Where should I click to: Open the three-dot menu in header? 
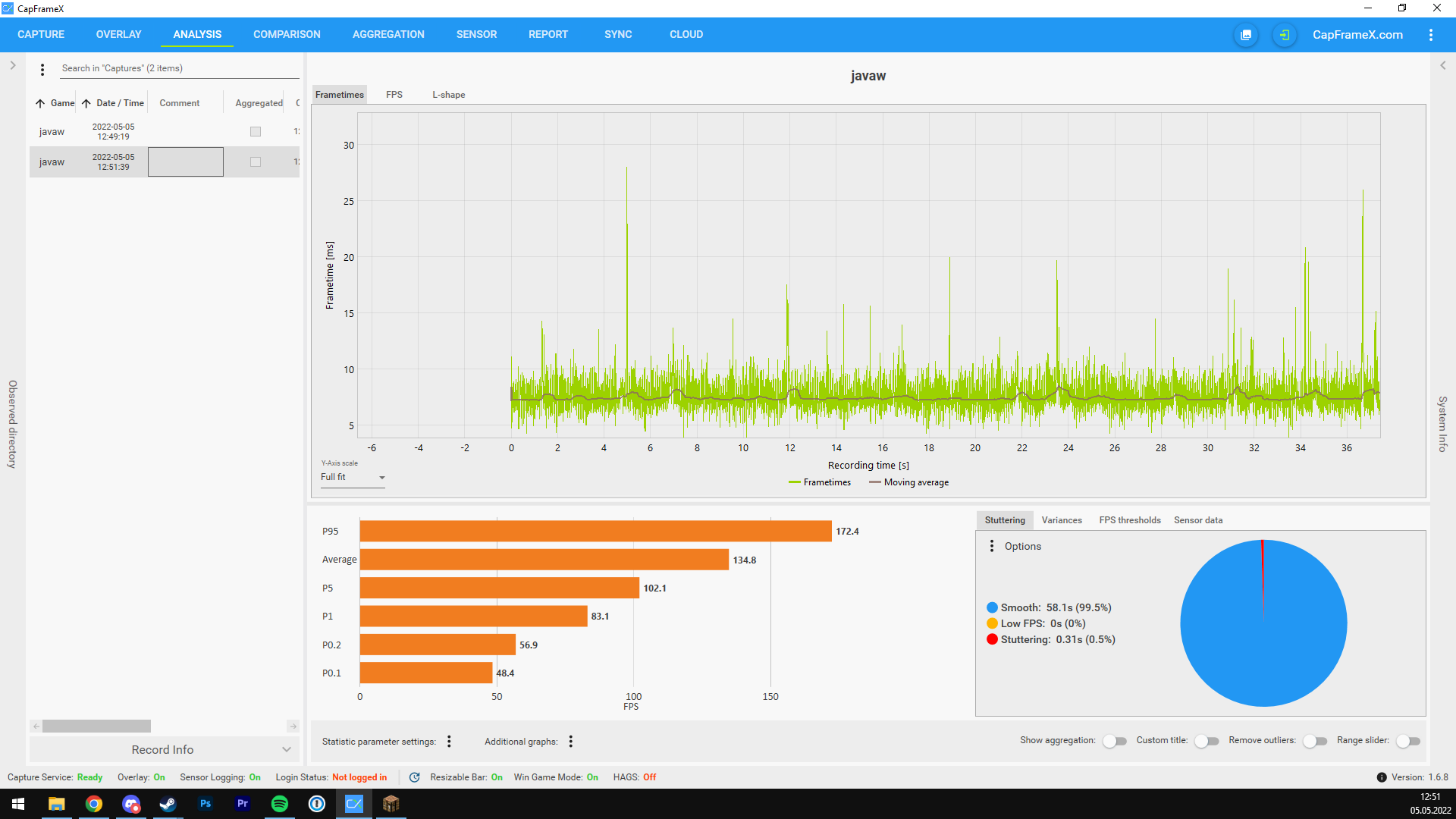[1431, 35]
